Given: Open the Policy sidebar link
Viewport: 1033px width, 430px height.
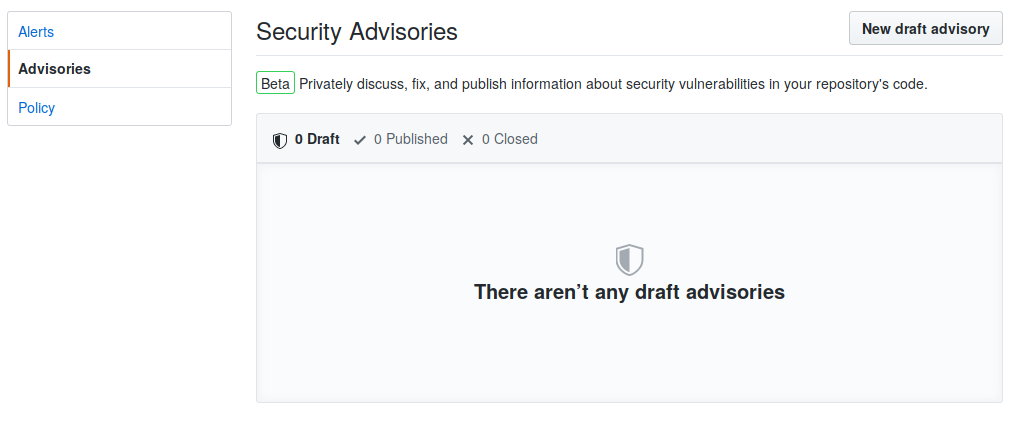Looking at the screenshot, I should click(x=119, y=107).
